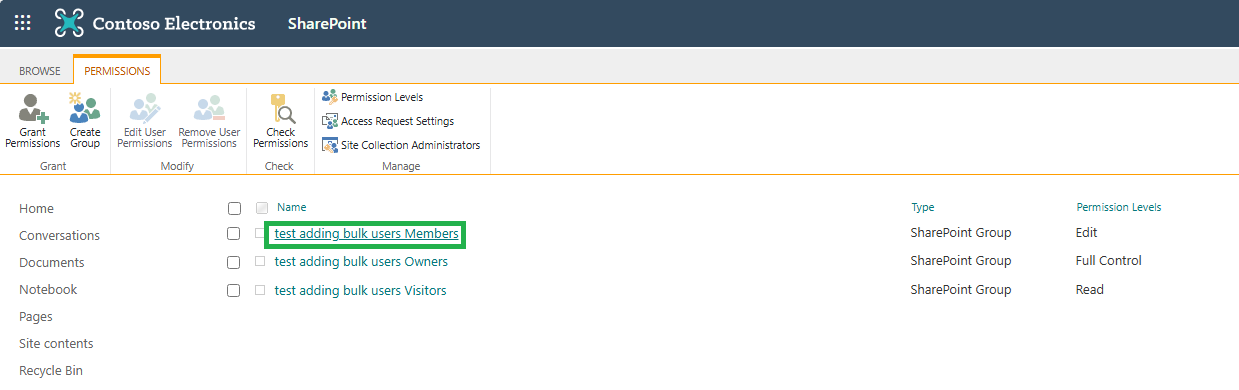Select the PERMISSIONS ribbon tab
The width and height of the screenshot is (1239, 390).
coord(117,71)
